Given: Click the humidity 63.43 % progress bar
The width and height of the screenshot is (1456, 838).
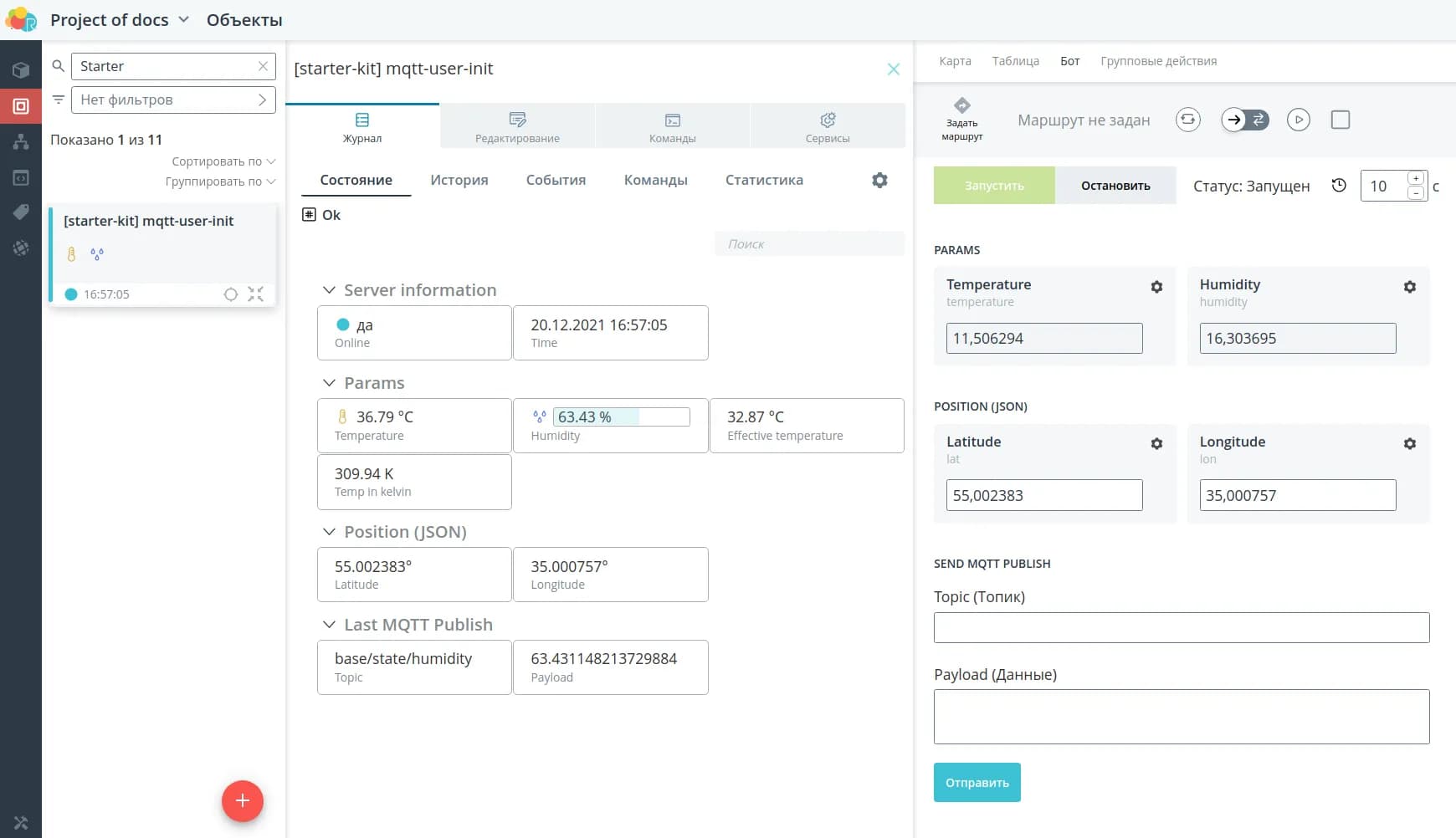Looking at the screenshot, I should (x=621, y=416).
